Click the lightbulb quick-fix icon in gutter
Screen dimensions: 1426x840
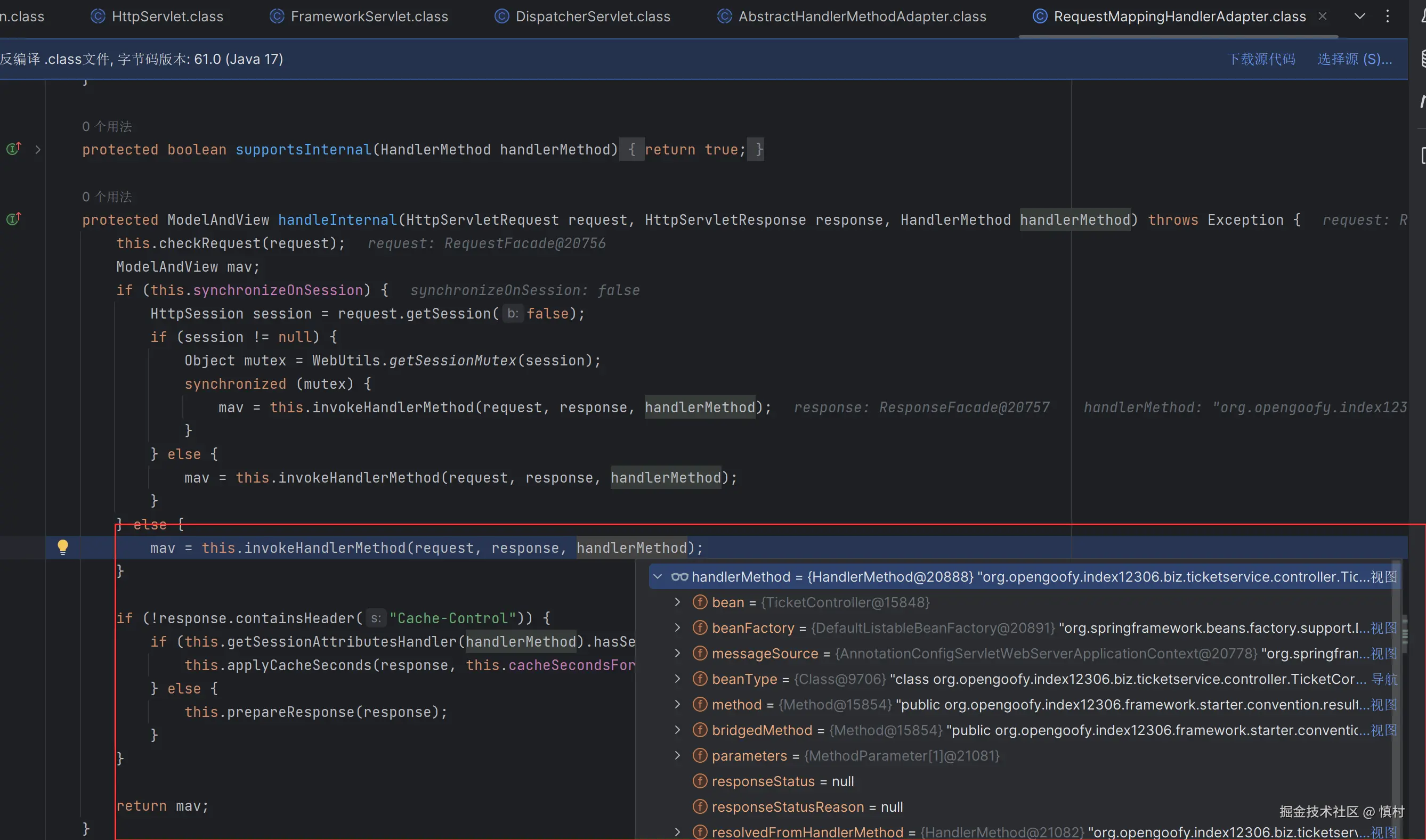(63, 547)
